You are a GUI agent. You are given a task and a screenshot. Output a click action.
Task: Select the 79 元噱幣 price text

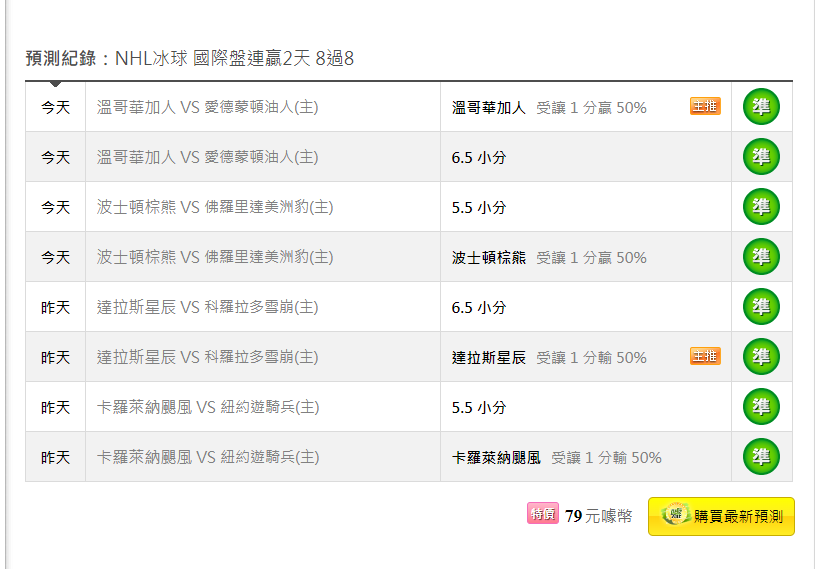pyautogui.click(x=598, y=516)
